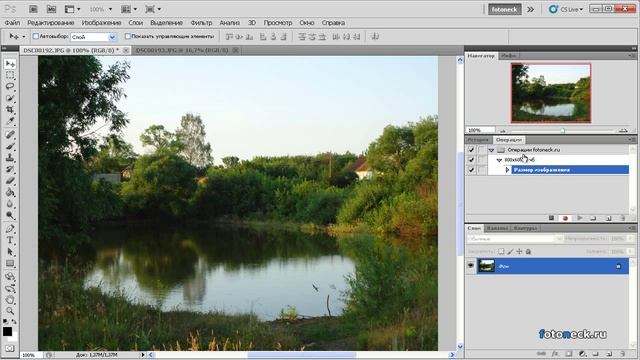Switch to the История tab
The height and width of the screenshot is (360, 640).
478,140
